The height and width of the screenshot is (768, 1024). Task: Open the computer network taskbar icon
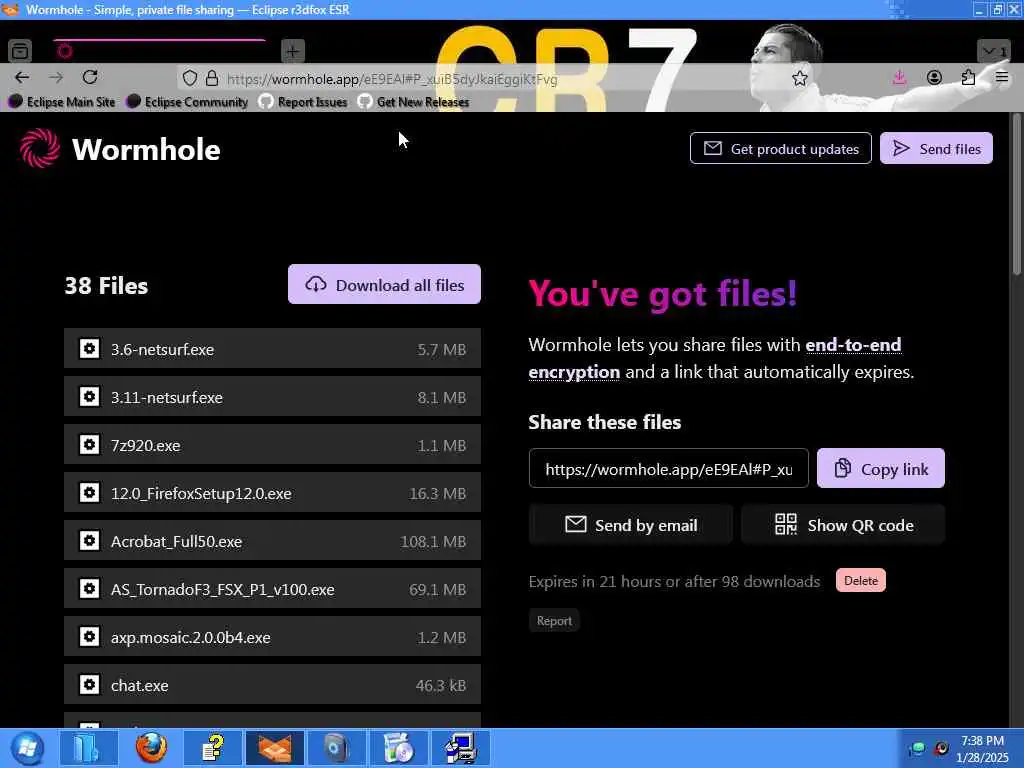pyautogui.click(x=461, y=748)
